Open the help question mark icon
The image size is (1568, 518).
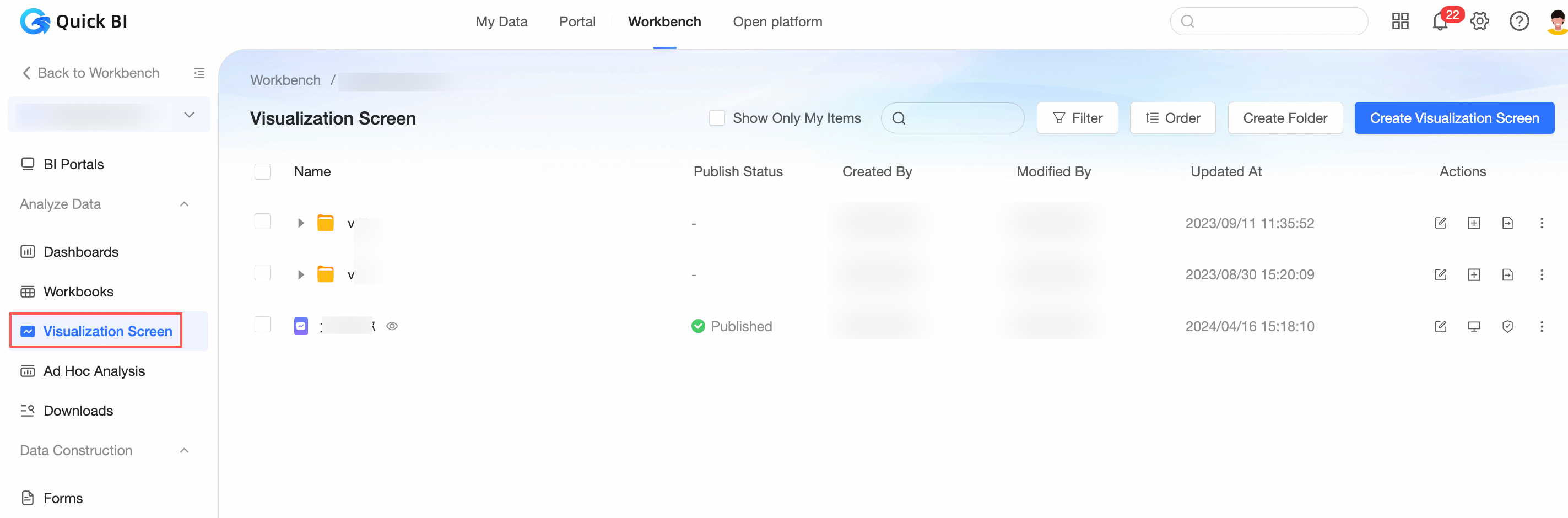(1520, 21)
